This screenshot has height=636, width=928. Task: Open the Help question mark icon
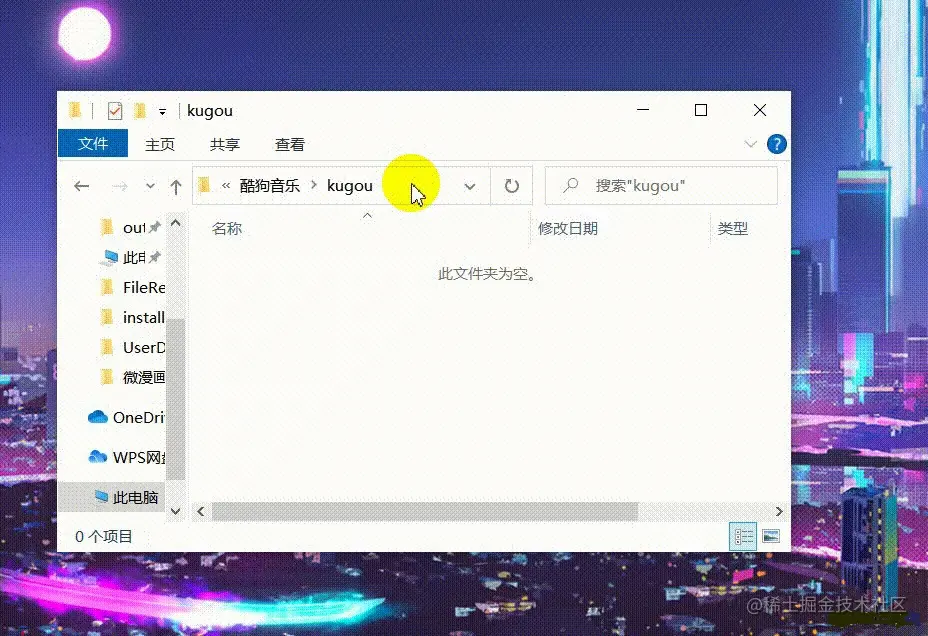776,144
